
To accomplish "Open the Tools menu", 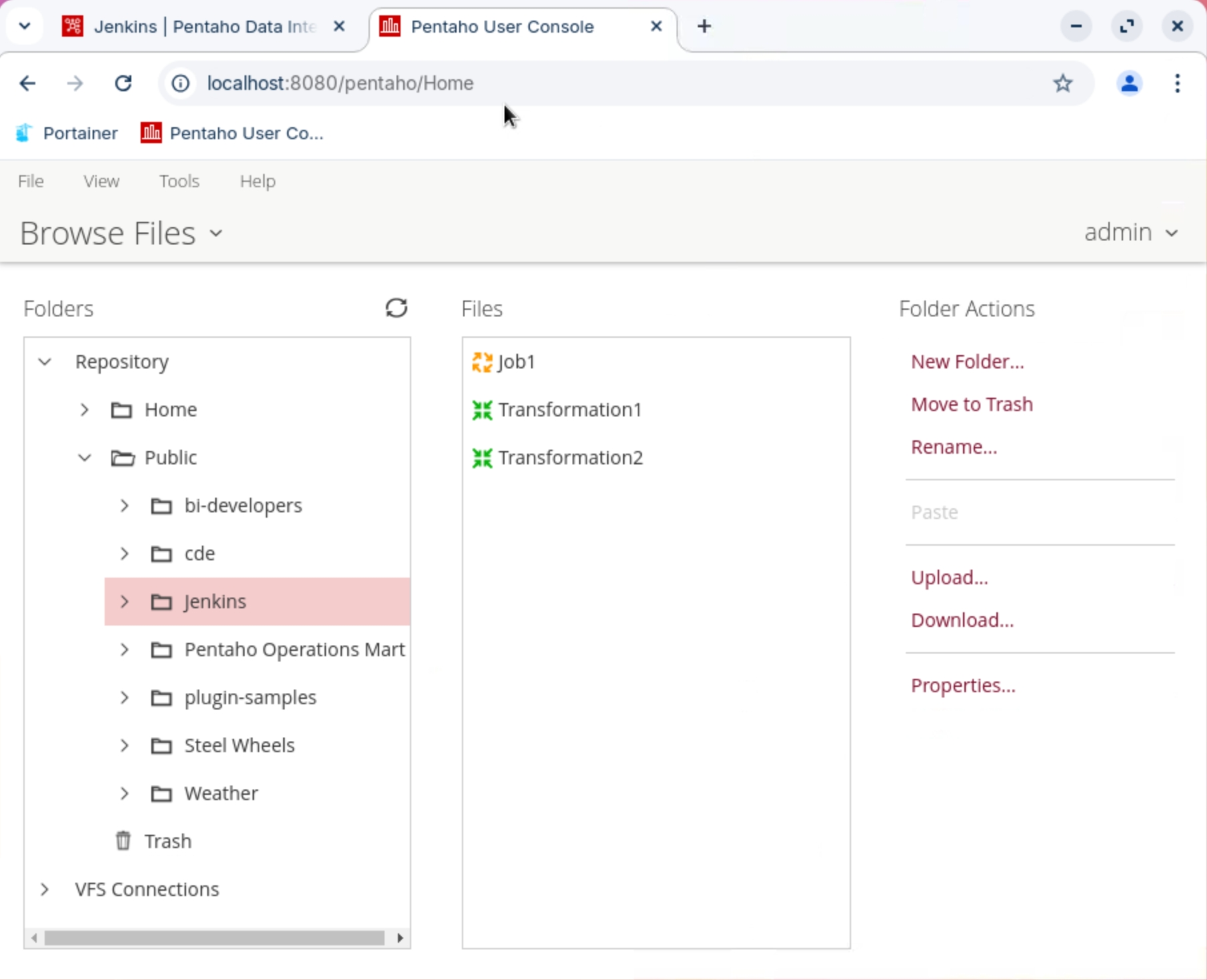I will 179,181.
